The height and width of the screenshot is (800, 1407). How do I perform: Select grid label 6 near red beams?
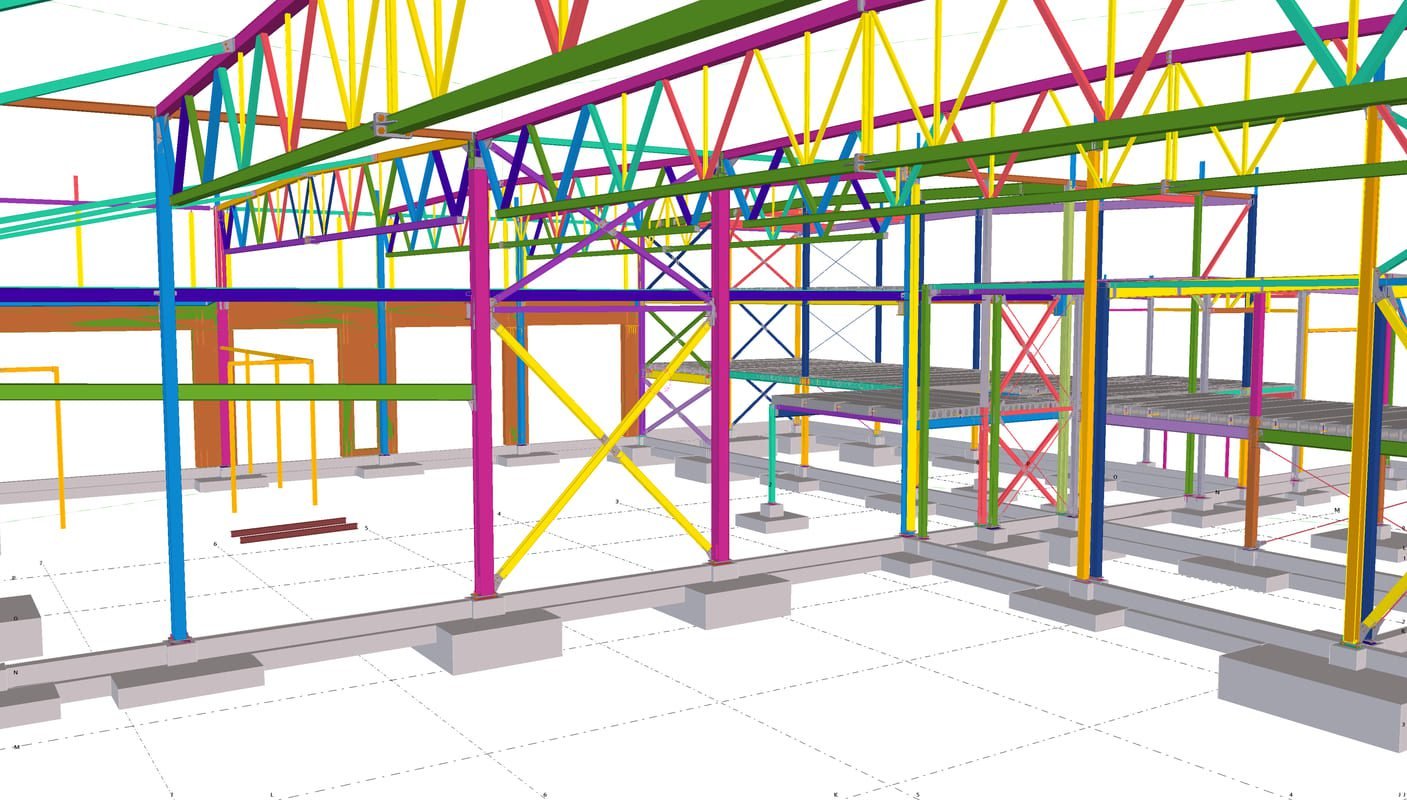(x=216, y=544)
